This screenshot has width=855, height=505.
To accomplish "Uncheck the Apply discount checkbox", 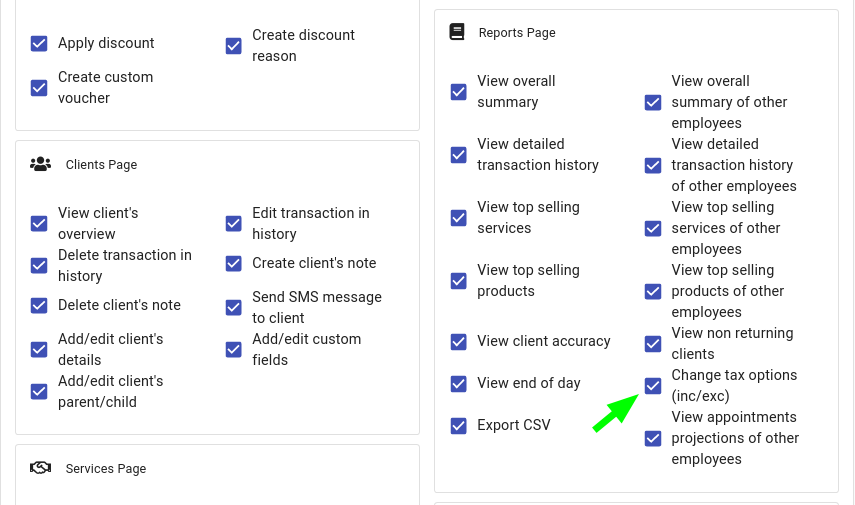I will click(39, 43).
